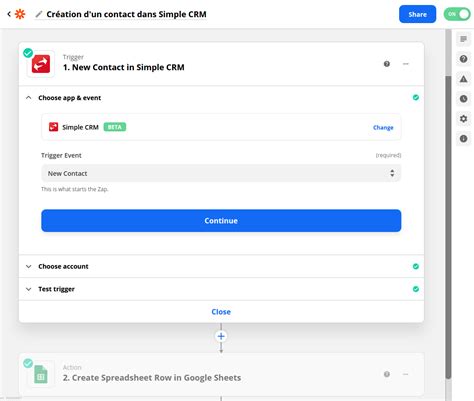The height and width of the screenshot is (401, 474).
Task: Click the blue Continue button
Action: pyautogui.click(x=221, y=221)
